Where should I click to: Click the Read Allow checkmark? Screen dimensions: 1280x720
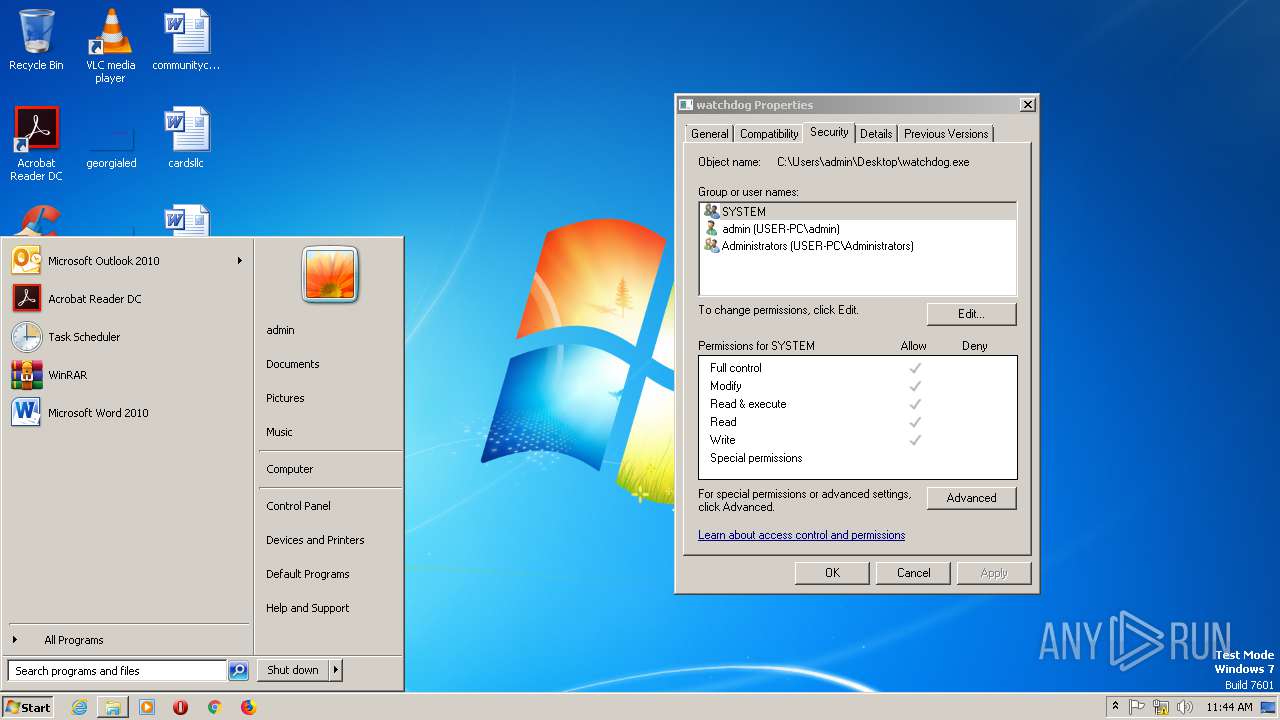point(914,422)
